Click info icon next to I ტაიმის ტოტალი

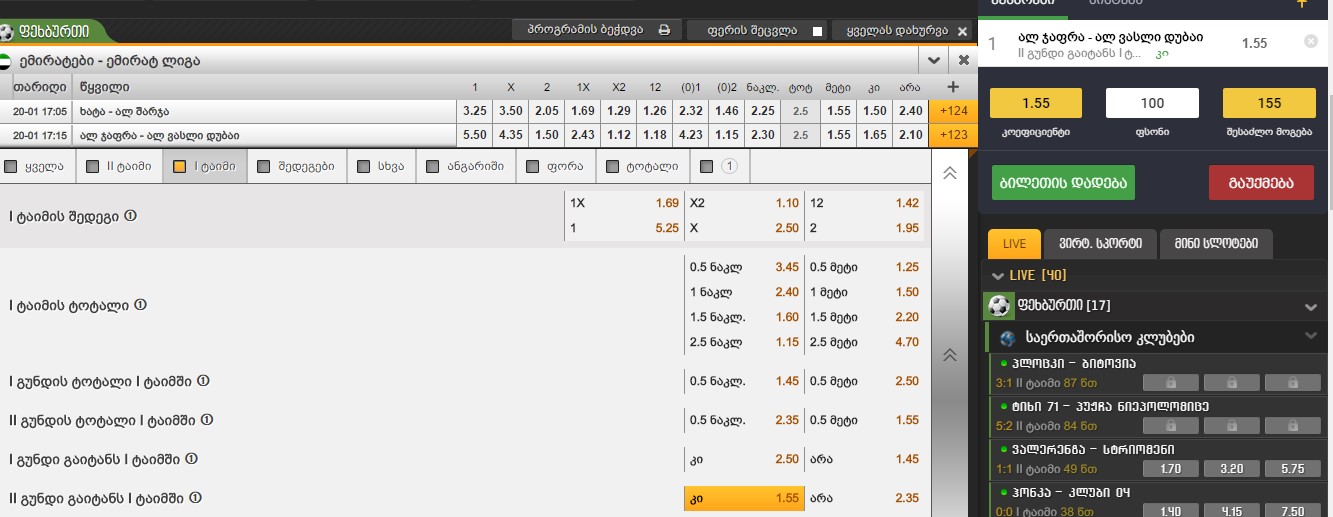click(x=141, y=305)
